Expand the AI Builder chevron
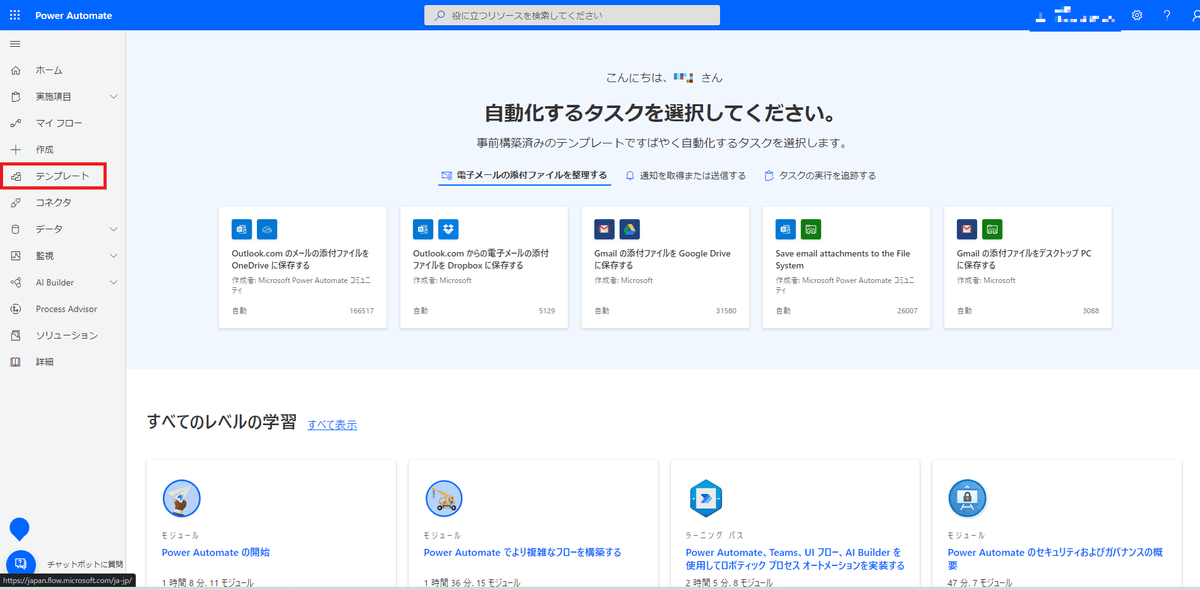Screen dimensions: 1200x590 tap(113, 282)
